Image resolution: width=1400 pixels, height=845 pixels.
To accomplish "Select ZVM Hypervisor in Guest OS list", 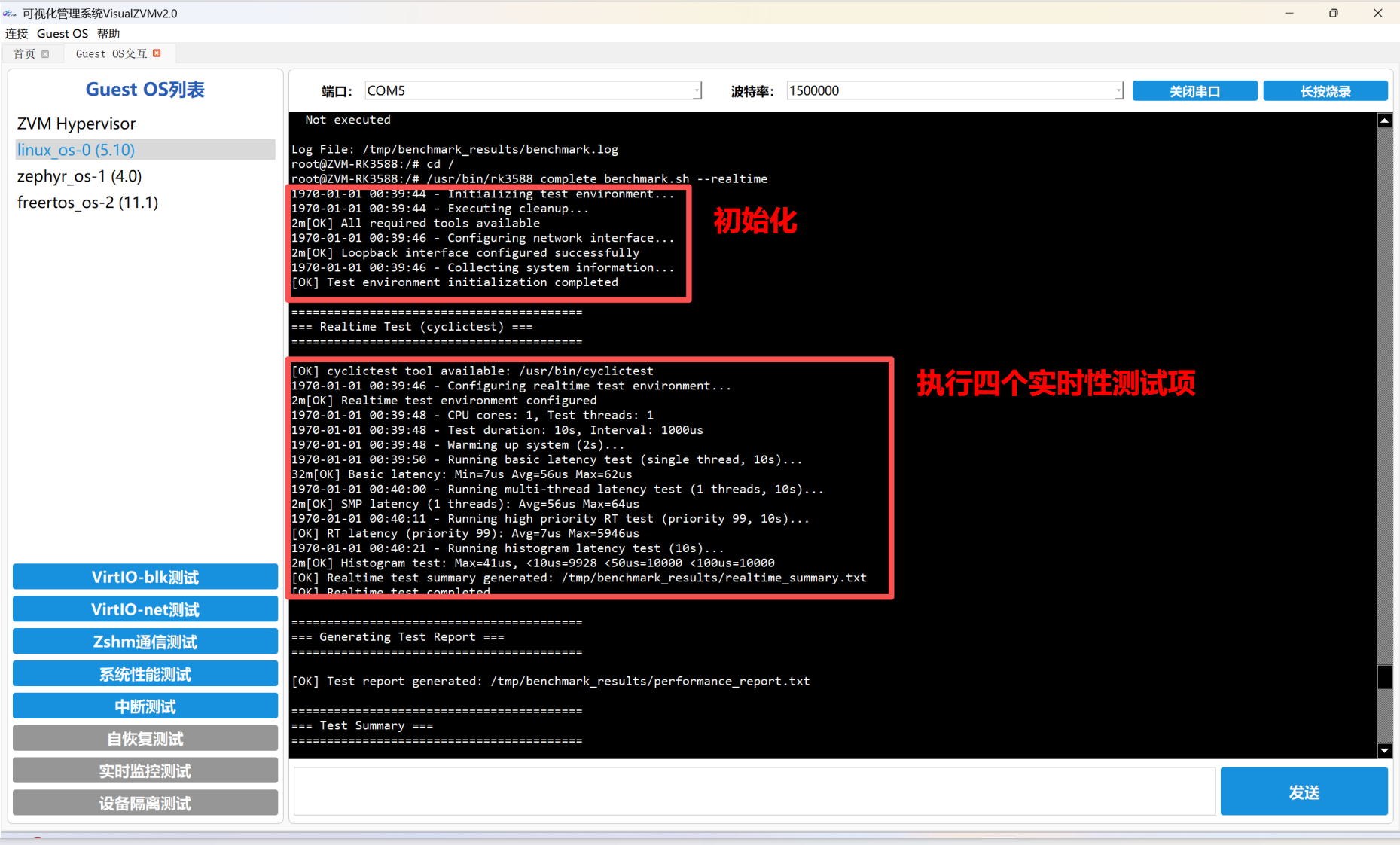I will (x=76, y=124).
